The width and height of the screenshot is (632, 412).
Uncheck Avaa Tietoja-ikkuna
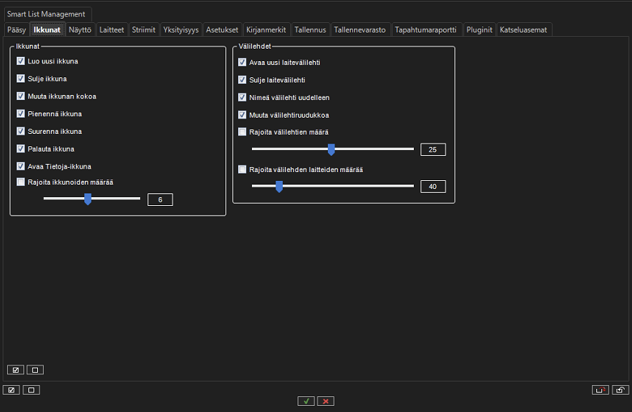tap(21, 166)
